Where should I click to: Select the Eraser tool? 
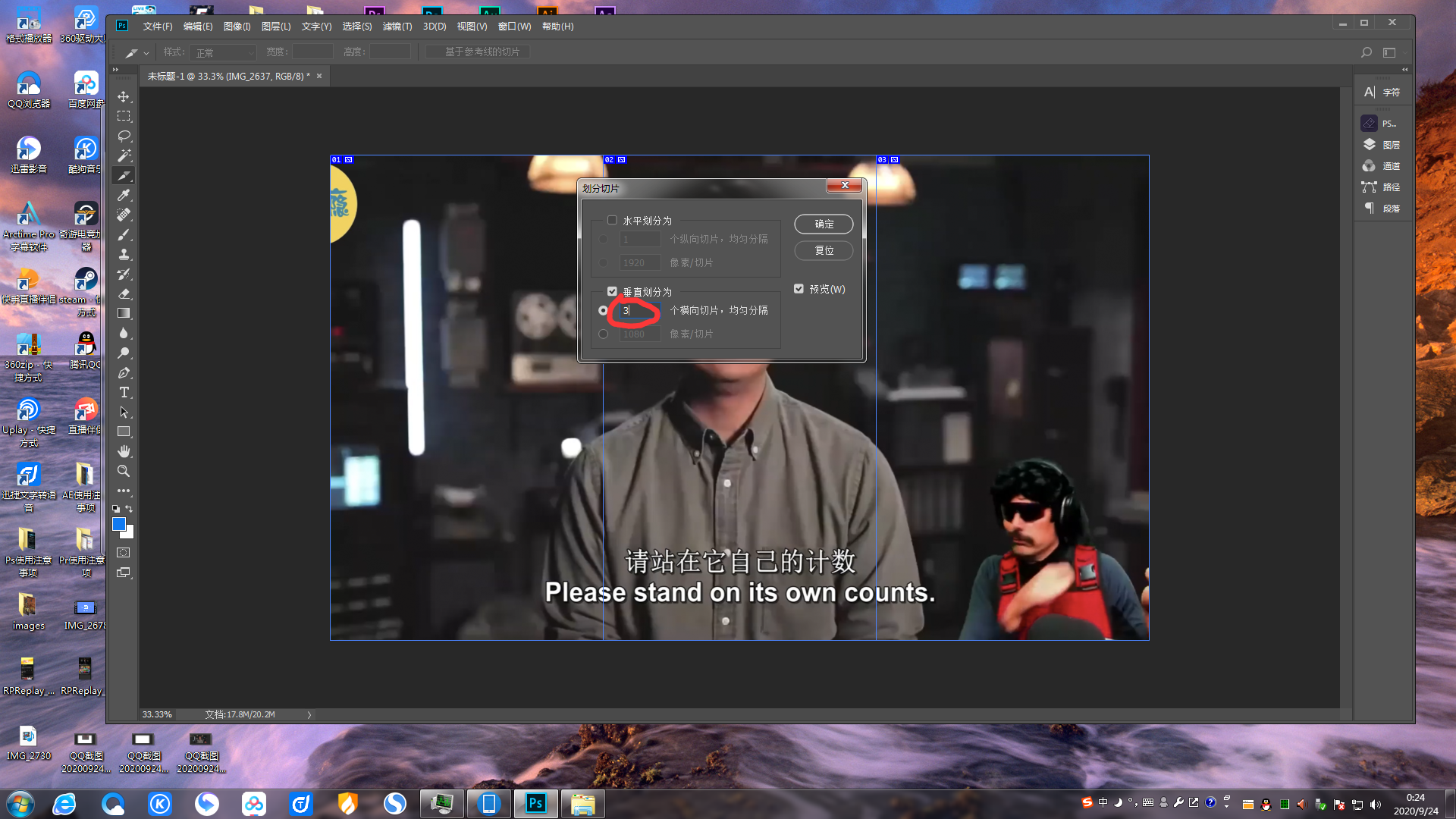point(124,293)
